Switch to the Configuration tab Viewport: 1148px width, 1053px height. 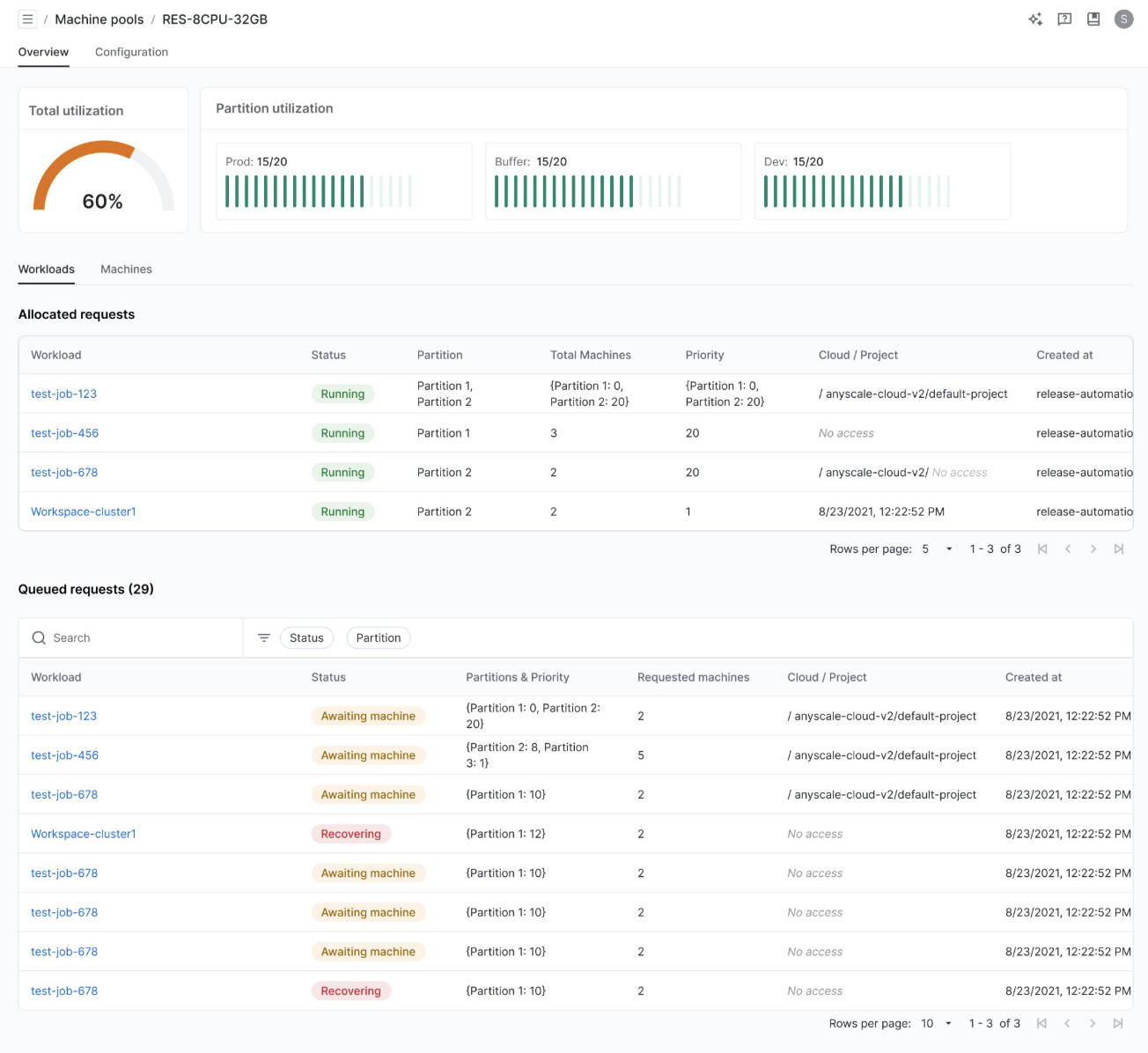(131, 52)
